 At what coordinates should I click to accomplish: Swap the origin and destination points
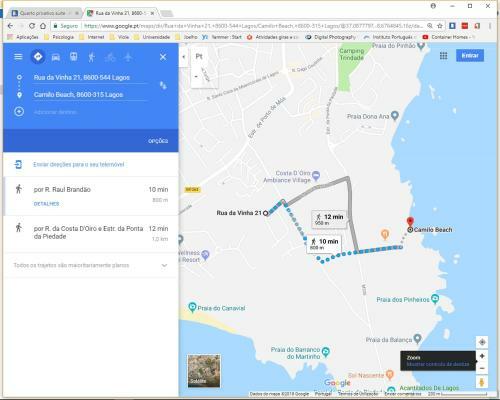coord(163,86)
